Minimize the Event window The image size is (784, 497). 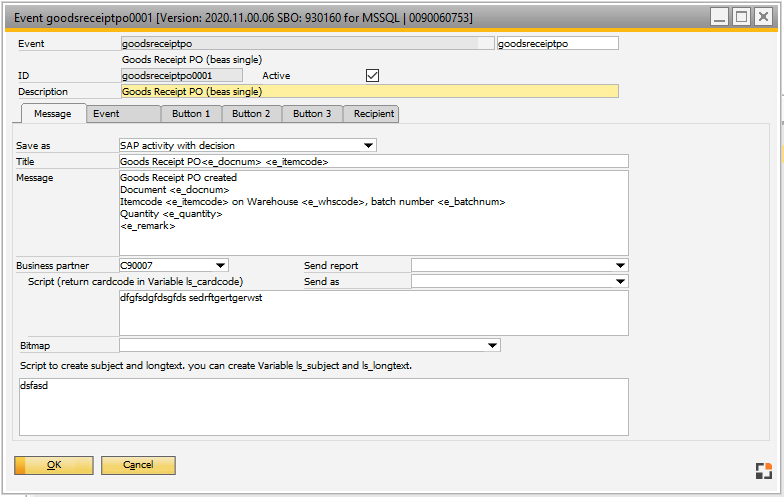720,17
